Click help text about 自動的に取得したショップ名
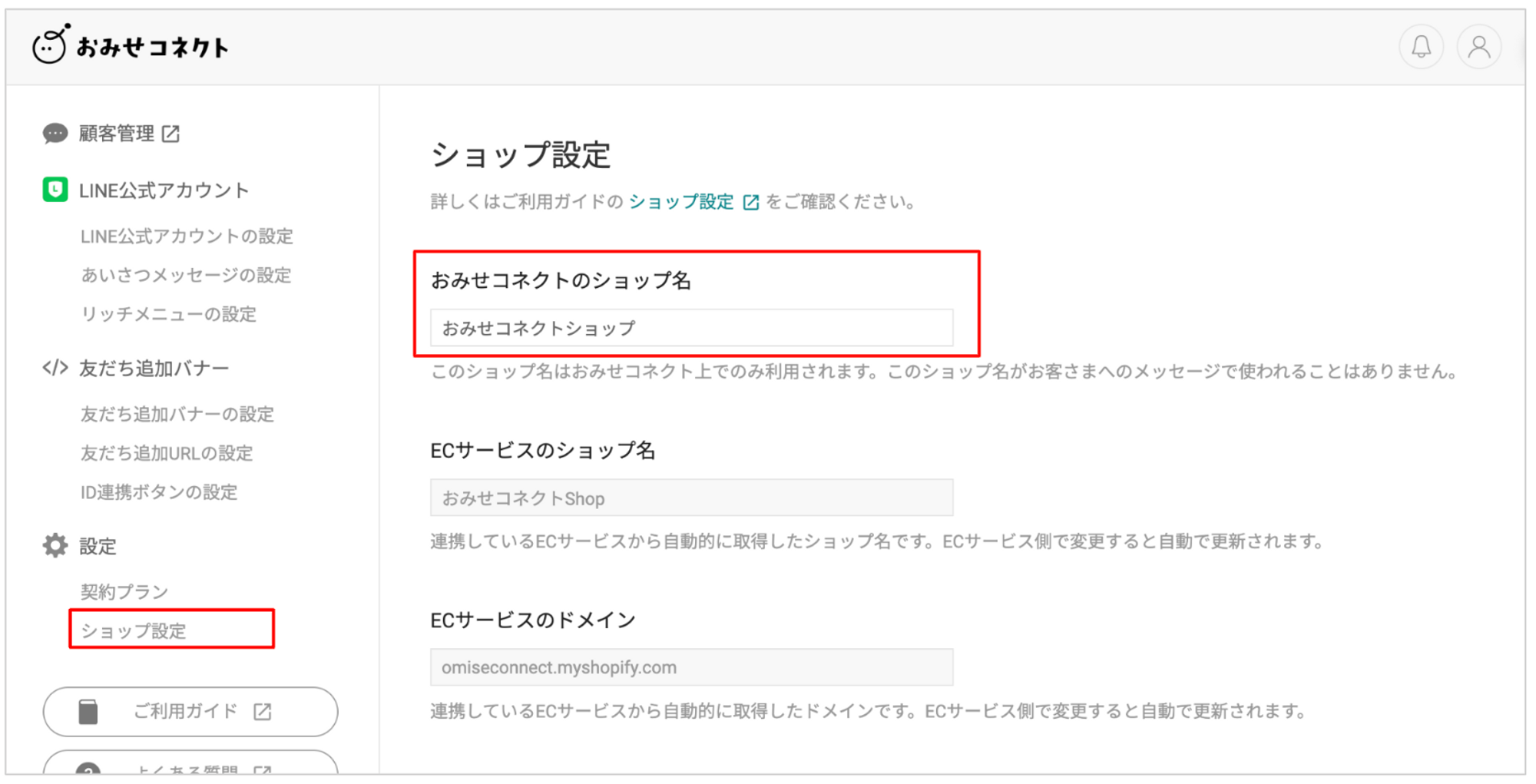 [x=877, y=541]
